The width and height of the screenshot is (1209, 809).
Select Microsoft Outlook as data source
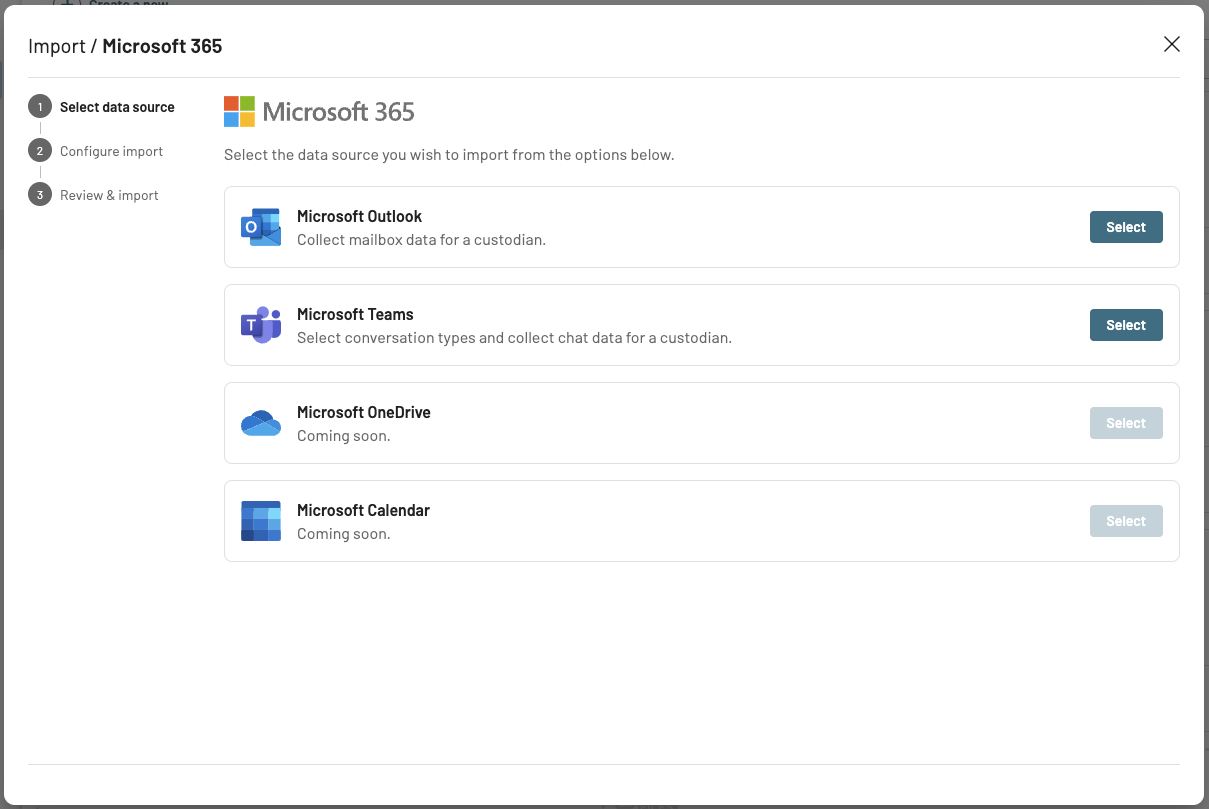[1126, 227]
